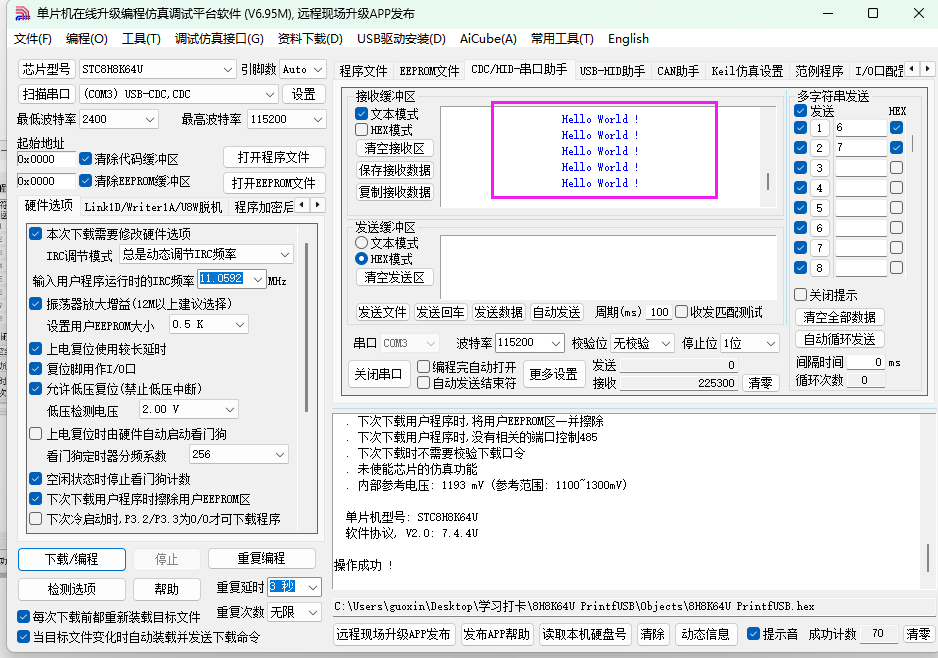Open the Link1D/Writer1A/U8W脱机 tab
This screenshot has width=938, height=658.
tap(153, 207)
